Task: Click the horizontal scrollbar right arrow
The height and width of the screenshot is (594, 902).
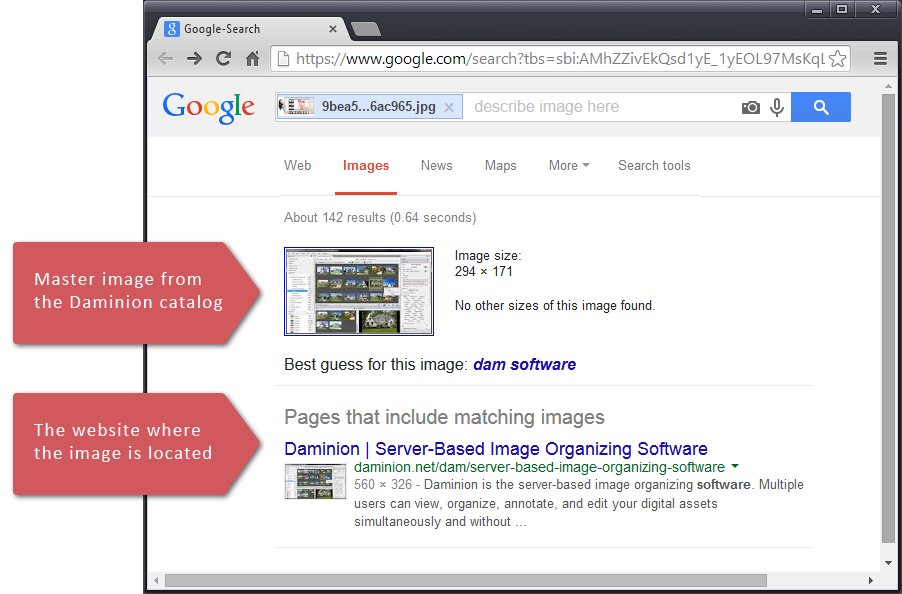Action: (x=870, y=580)
